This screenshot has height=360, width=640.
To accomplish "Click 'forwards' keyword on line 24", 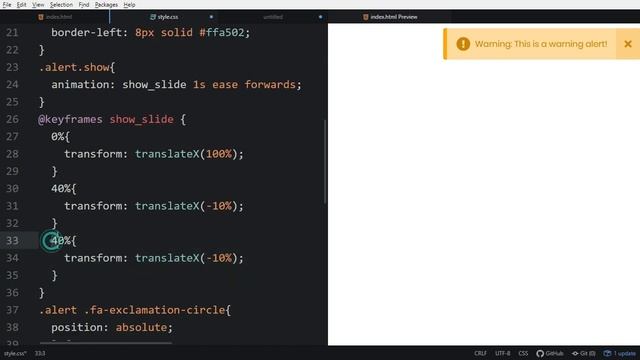I will (x=270, y=84).
